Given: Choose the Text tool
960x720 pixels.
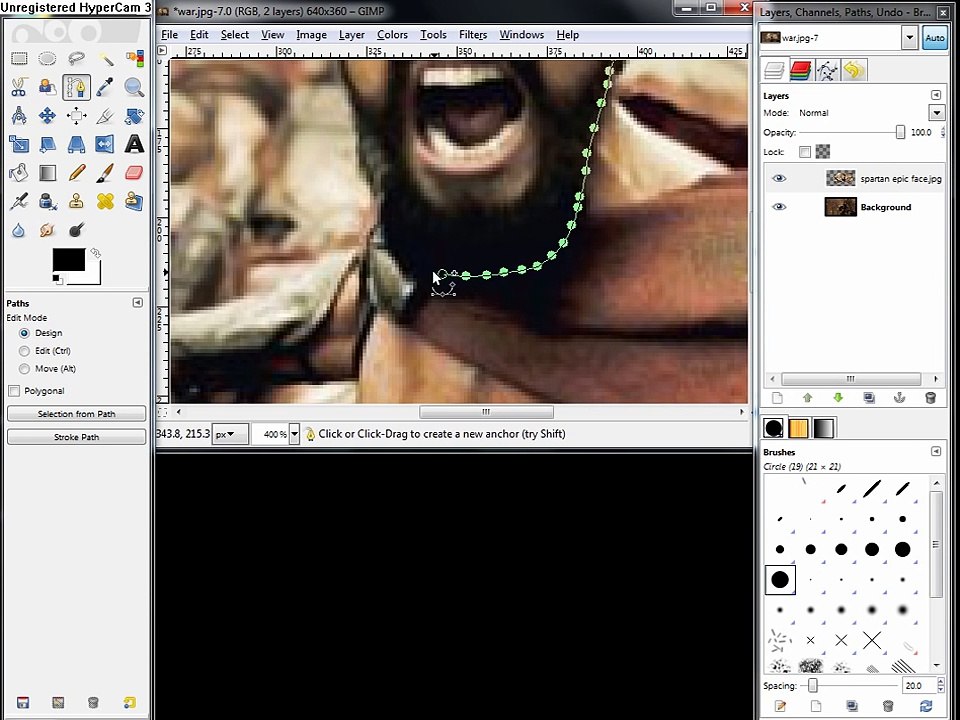Looking at the screenshot, I should click(134, 144).
